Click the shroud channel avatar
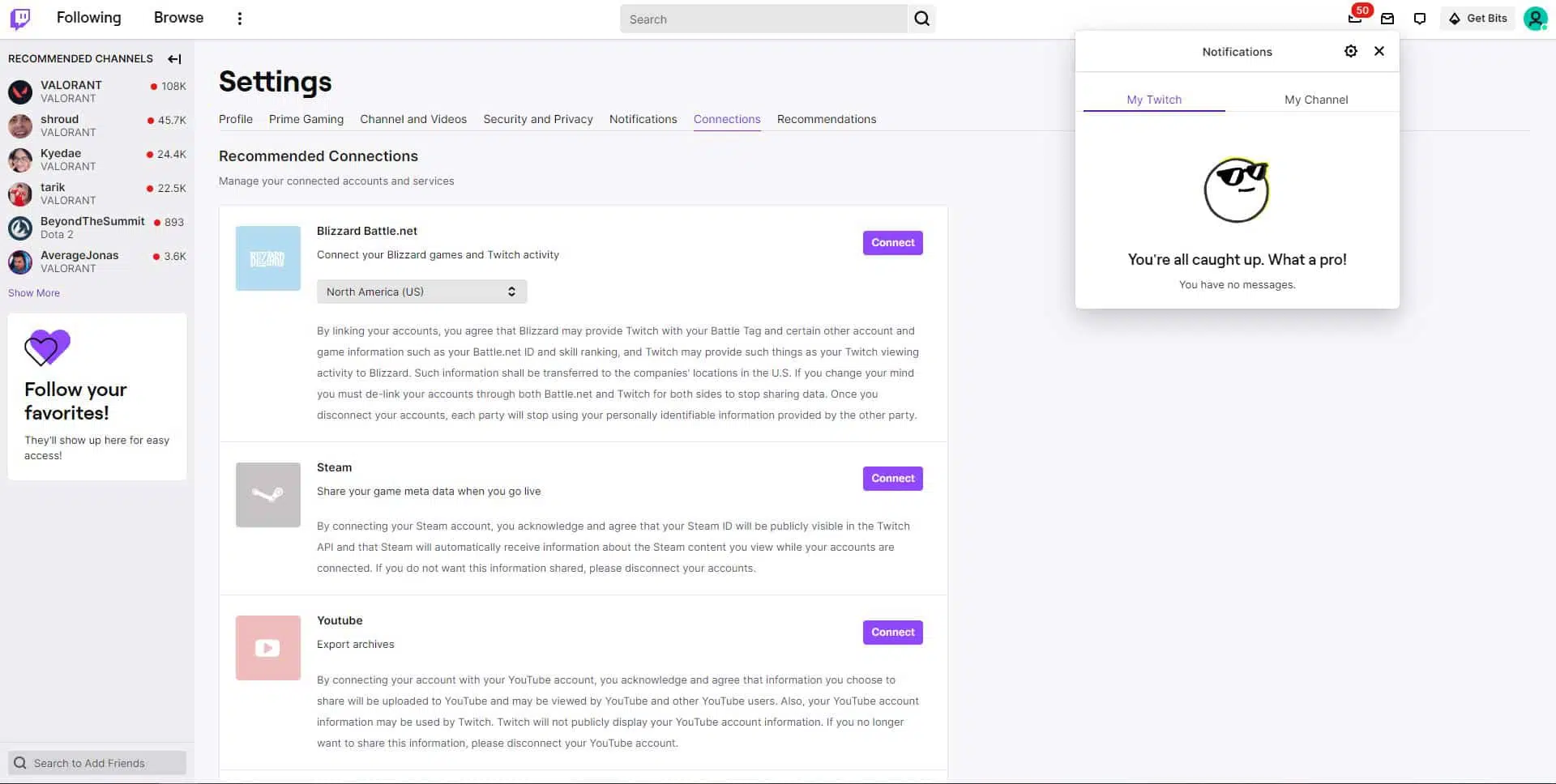 [20, 126]
